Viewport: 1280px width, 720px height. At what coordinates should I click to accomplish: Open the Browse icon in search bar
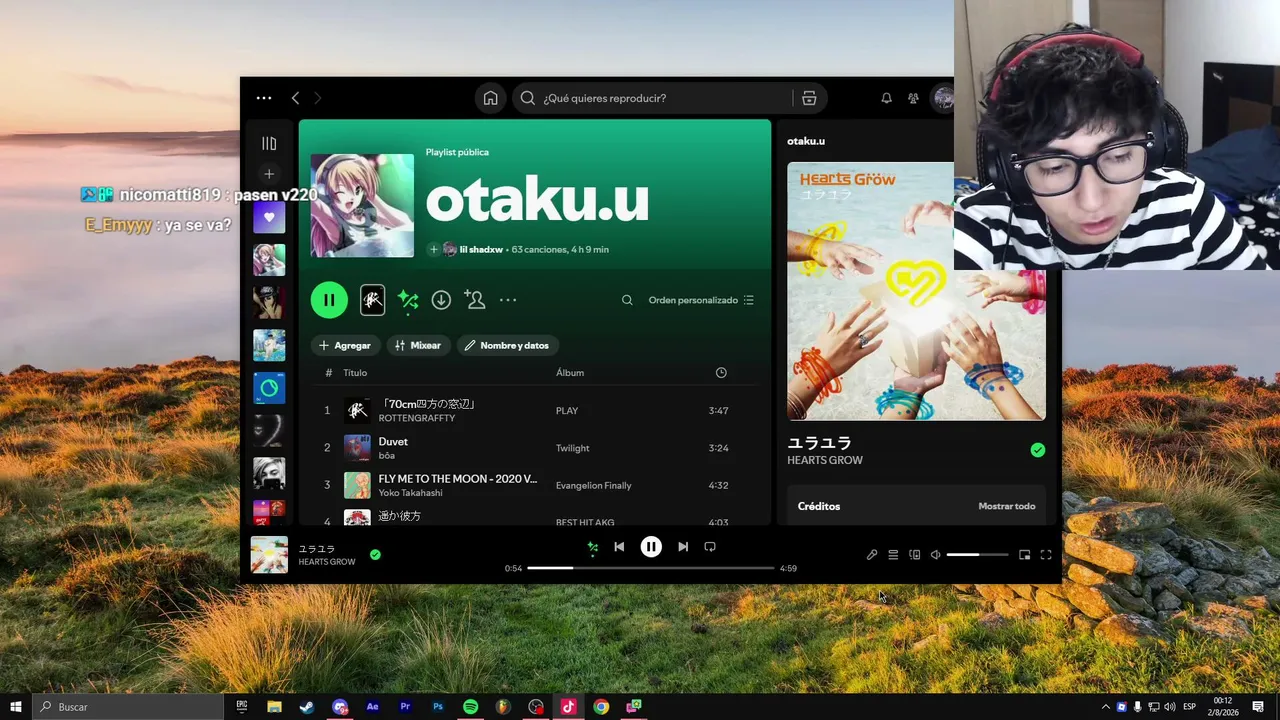[809, 98]
